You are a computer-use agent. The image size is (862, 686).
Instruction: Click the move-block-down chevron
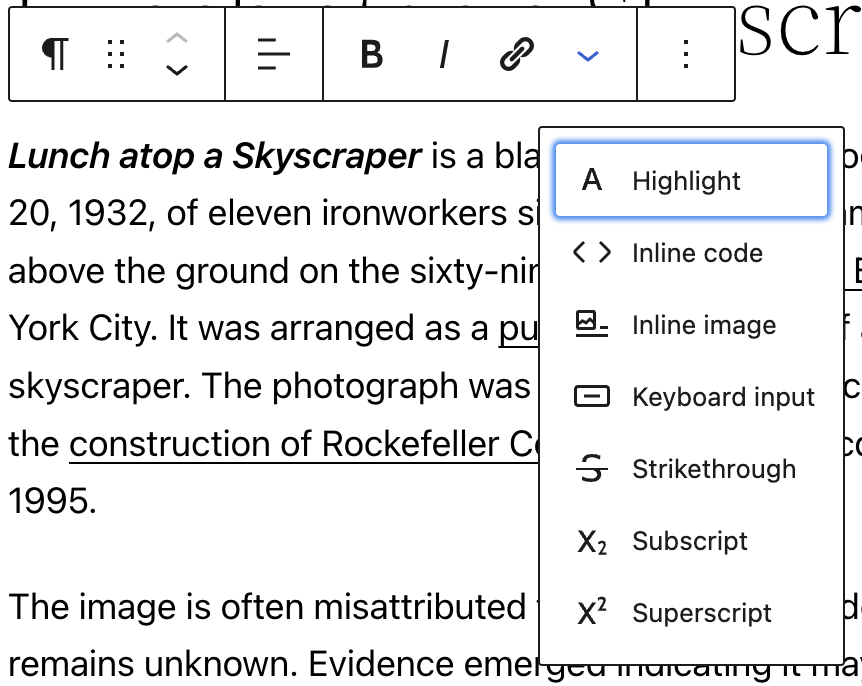coord(177,69)
